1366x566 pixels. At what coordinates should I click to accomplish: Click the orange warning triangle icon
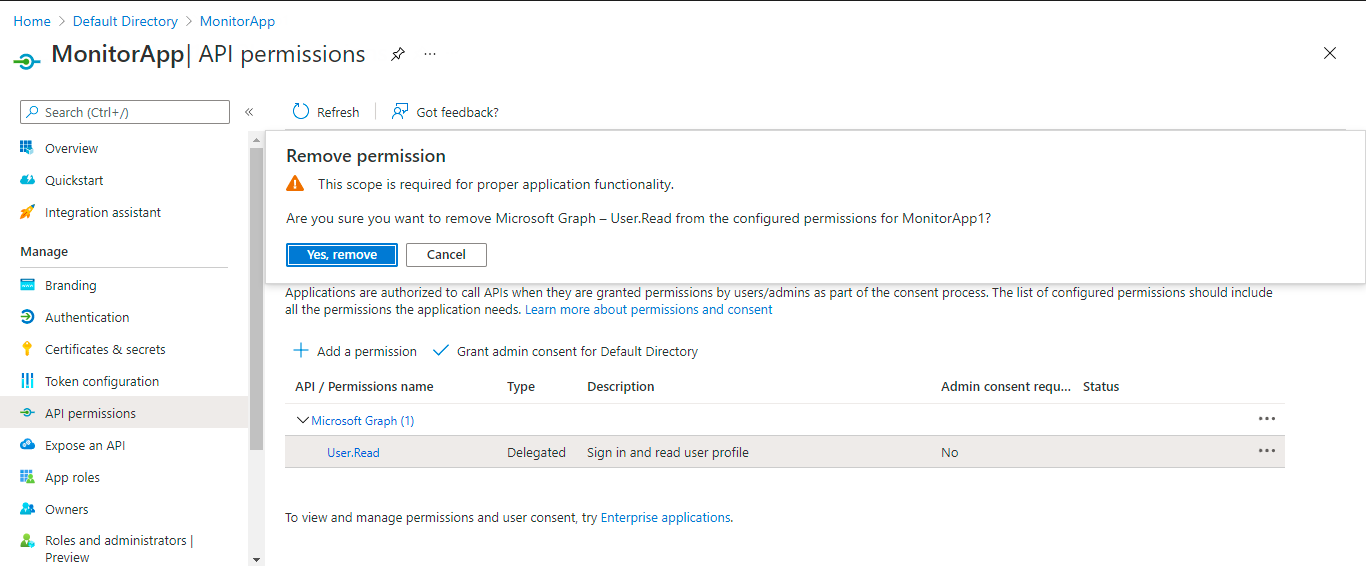tap(295, 184)
